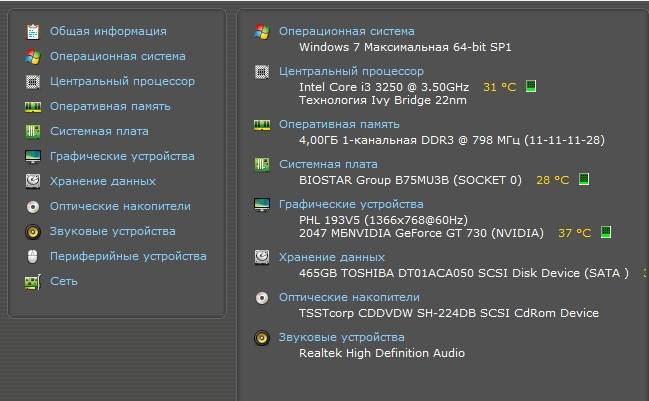Viewport: 649px width, 401px height.
Task: Follow Оперативная память heading link in summary
Action: [339, 124]
